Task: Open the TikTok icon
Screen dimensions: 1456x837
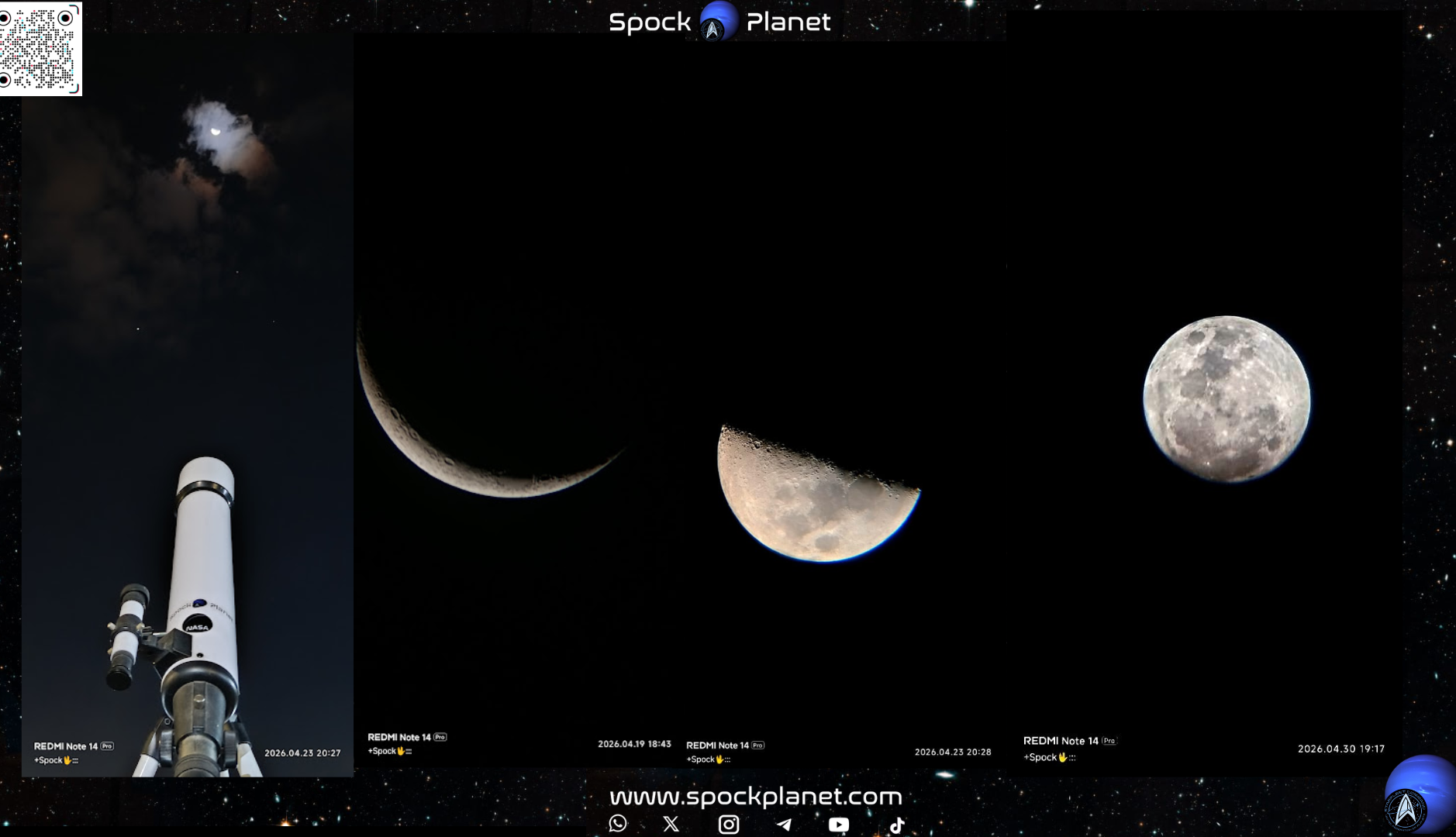Action: [897, 825]
